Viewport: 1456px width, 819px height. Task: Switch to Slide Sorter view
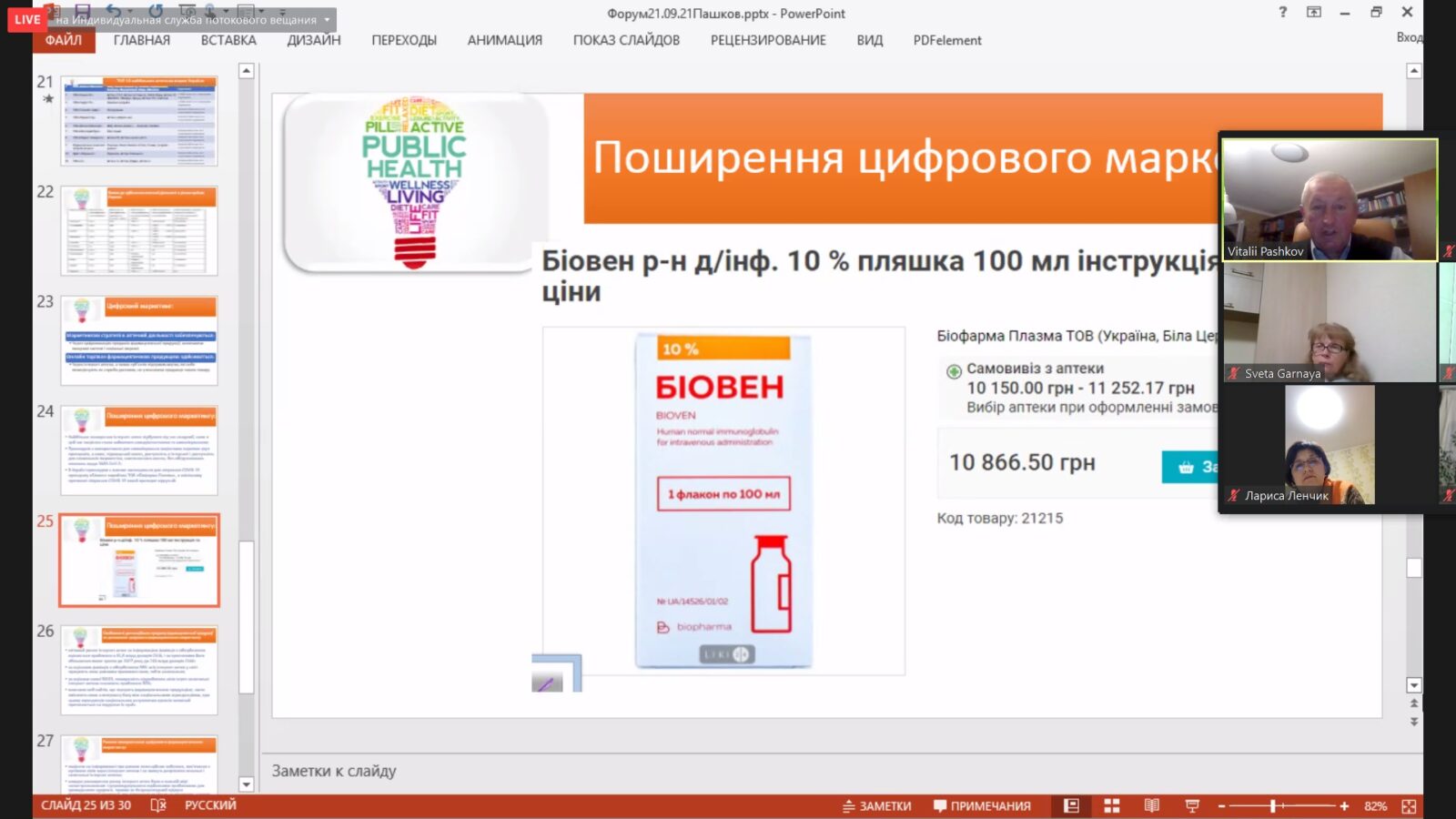point(1111,805)
